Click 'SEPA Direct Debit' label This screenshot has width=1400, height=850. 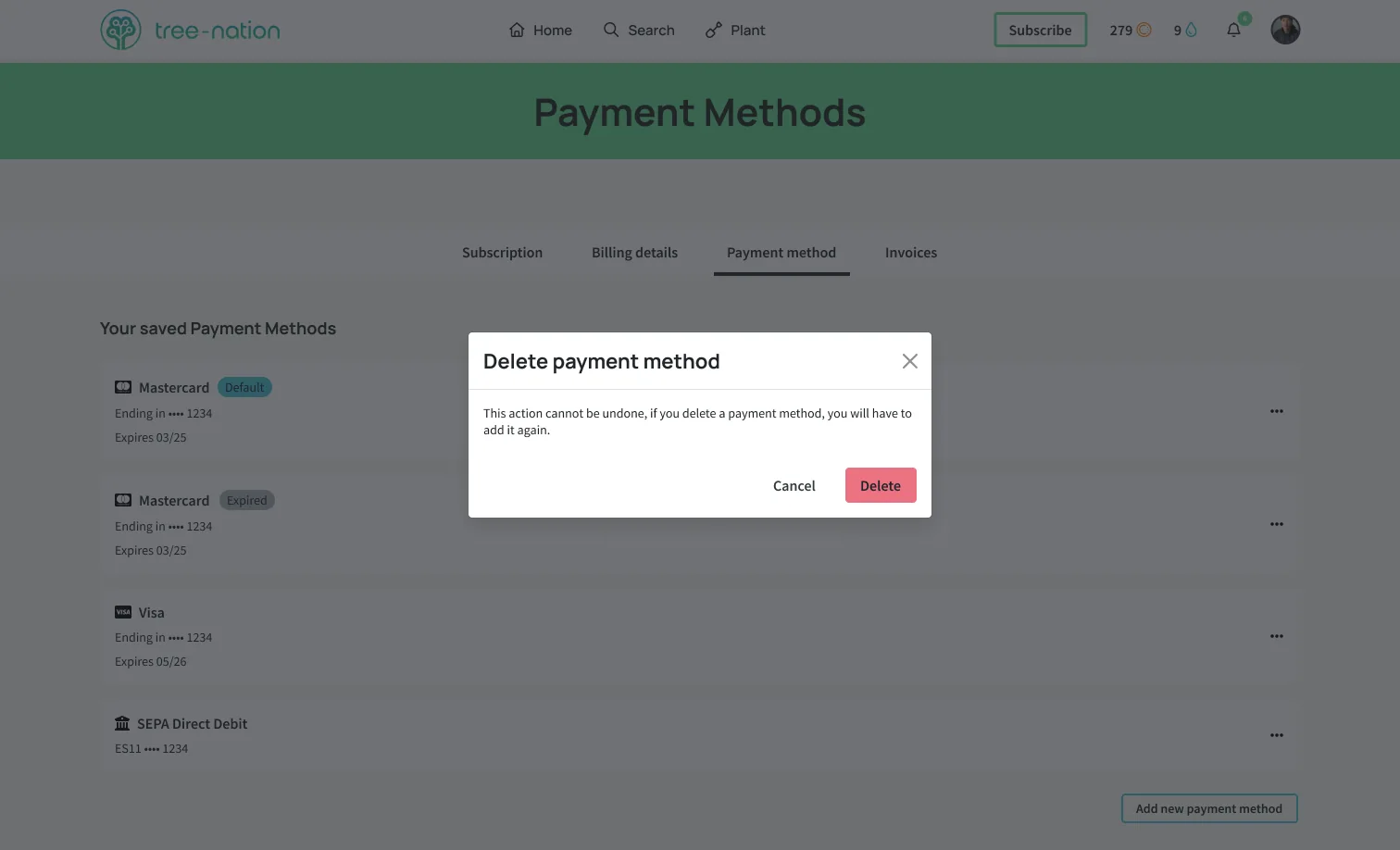[192, 724]
